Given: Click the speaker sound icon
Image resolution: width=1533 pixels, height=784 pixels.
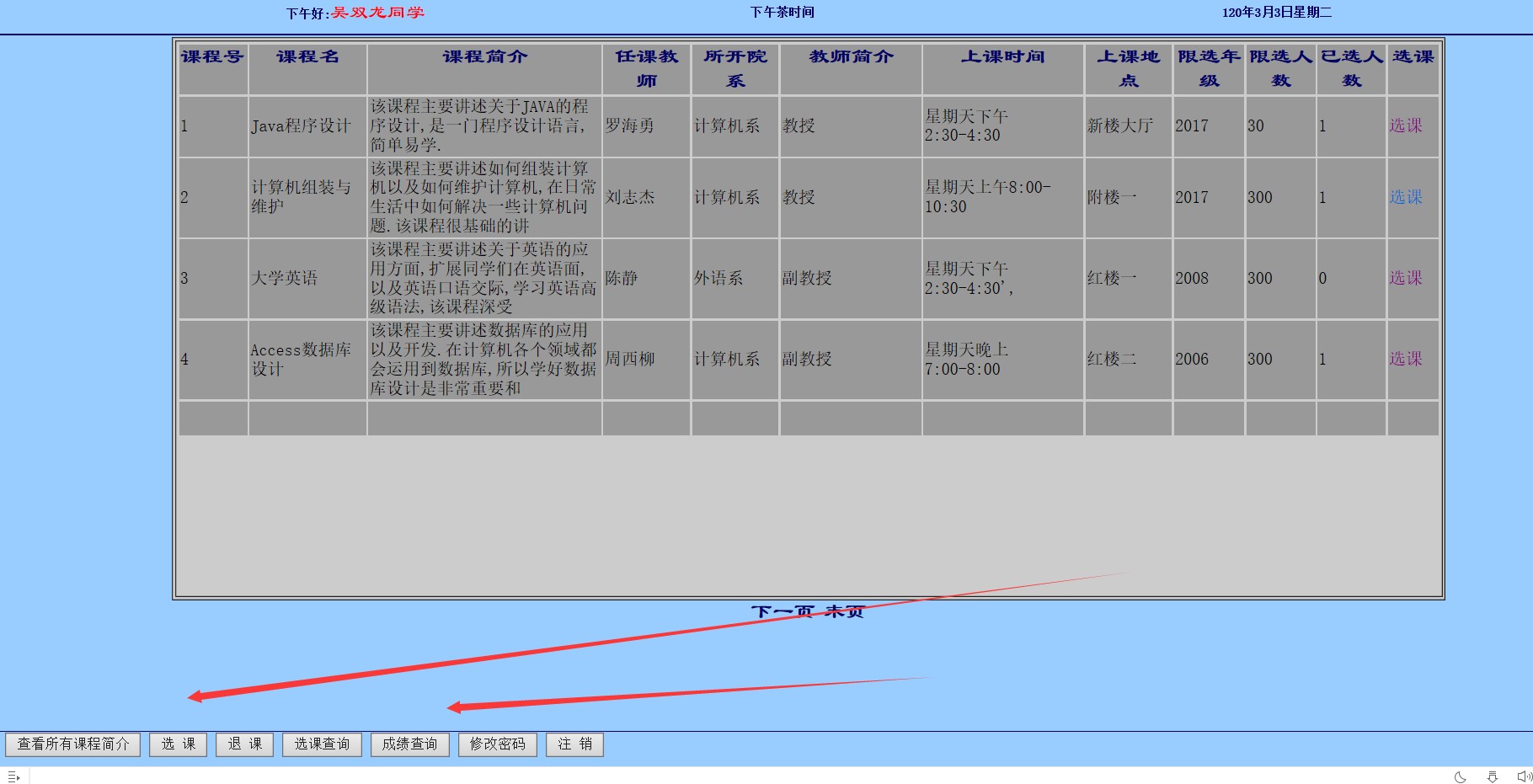Looking at the screenshot, I should click(x=1525, y=776).
